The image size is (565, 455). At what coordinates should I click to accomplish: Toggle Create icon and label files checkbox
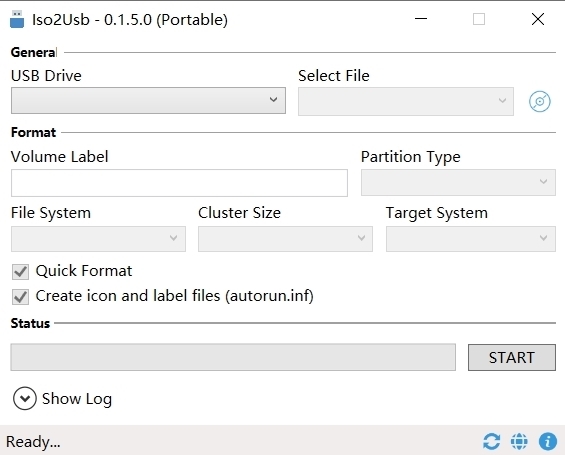click(x=20, y=297)
